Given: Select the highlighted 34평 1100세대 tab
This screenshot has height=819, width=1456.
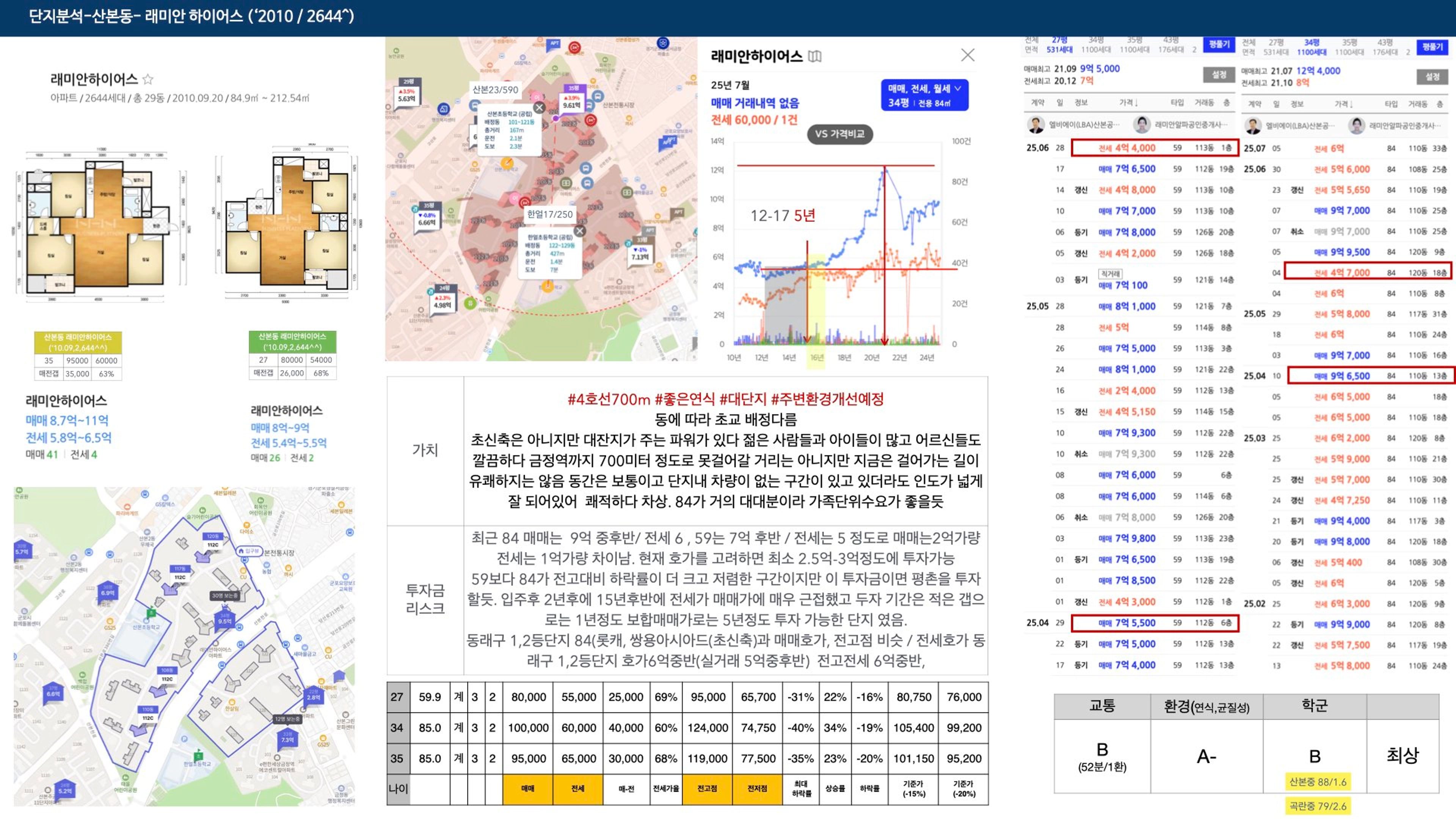Looking at the screenshot, I should click(1311, 47).
